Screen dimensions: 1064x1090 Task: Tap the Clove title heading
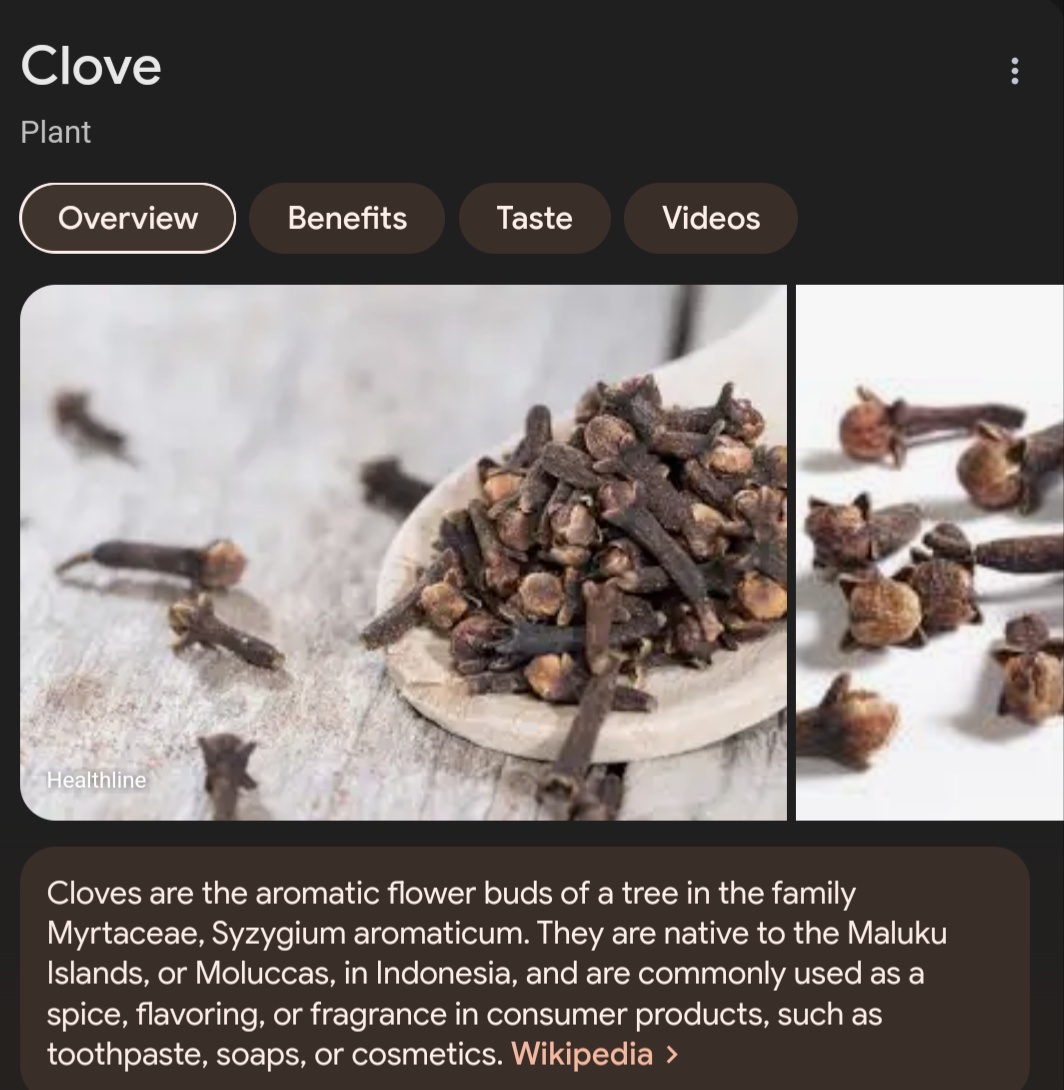tap(91, 66)
